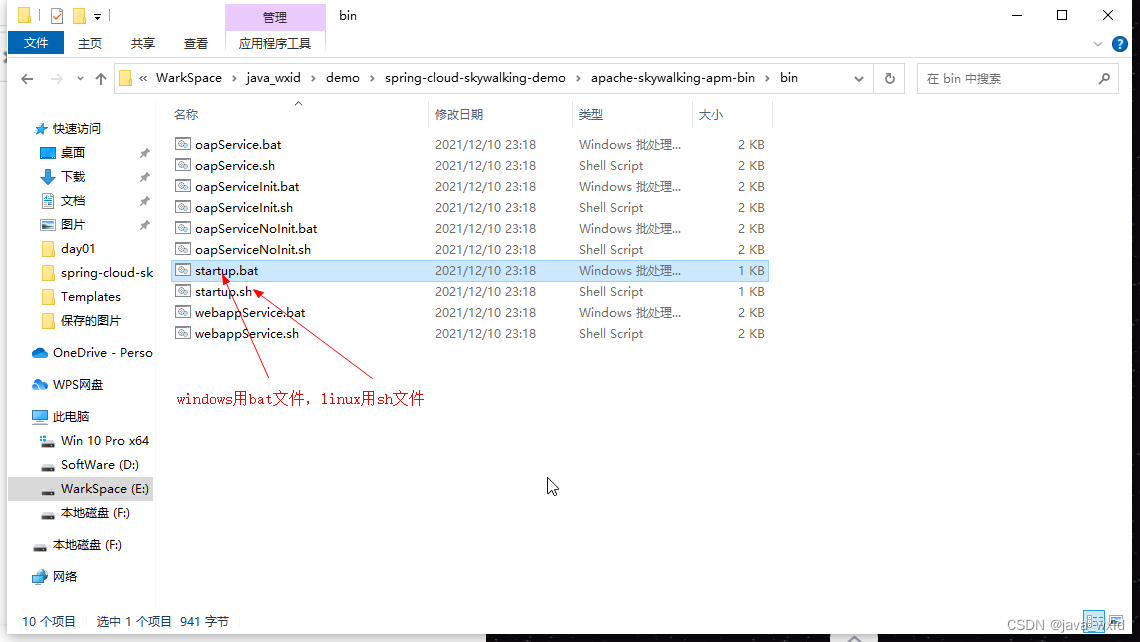
Task: Open the day01 folder in sidebar
Action: coord(78,249)
